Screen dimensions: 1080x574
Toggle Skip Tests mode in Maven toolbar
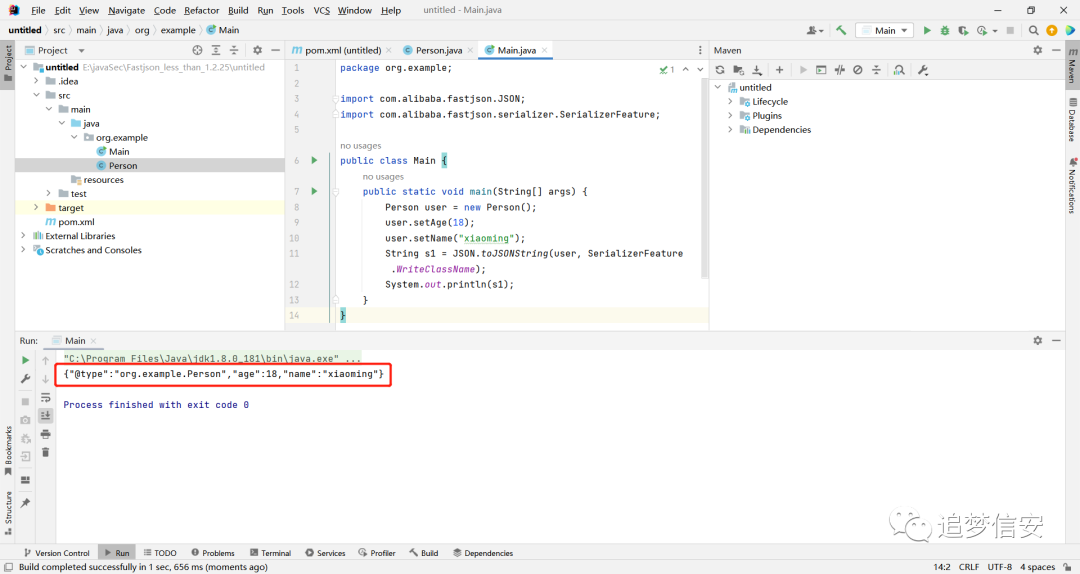[858, 70]
